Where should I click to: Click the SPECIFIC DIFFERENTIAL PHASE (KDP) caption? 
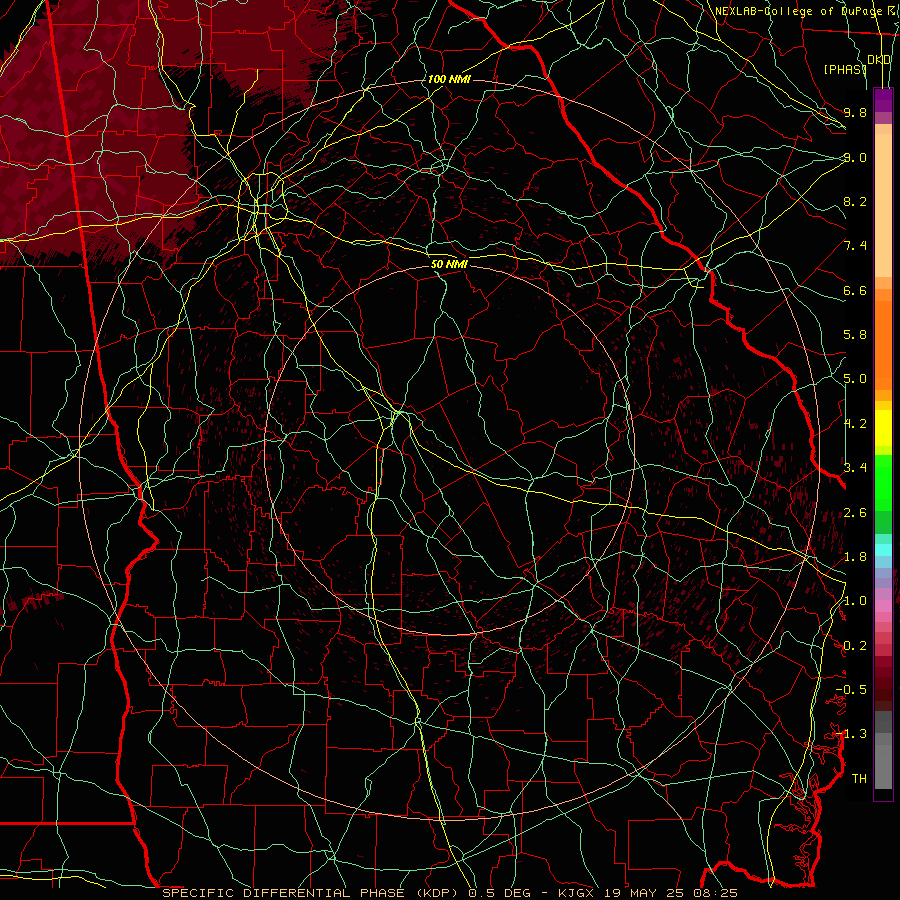313,893
